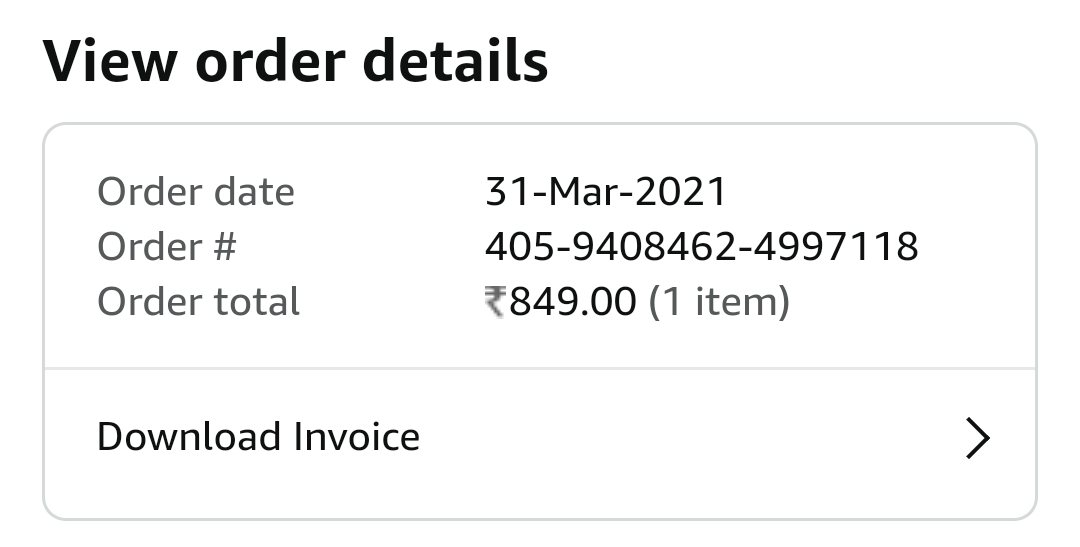Click the divider above Download Invoice
Viewport: 1080px width, 547px height.
click(540, 369)
